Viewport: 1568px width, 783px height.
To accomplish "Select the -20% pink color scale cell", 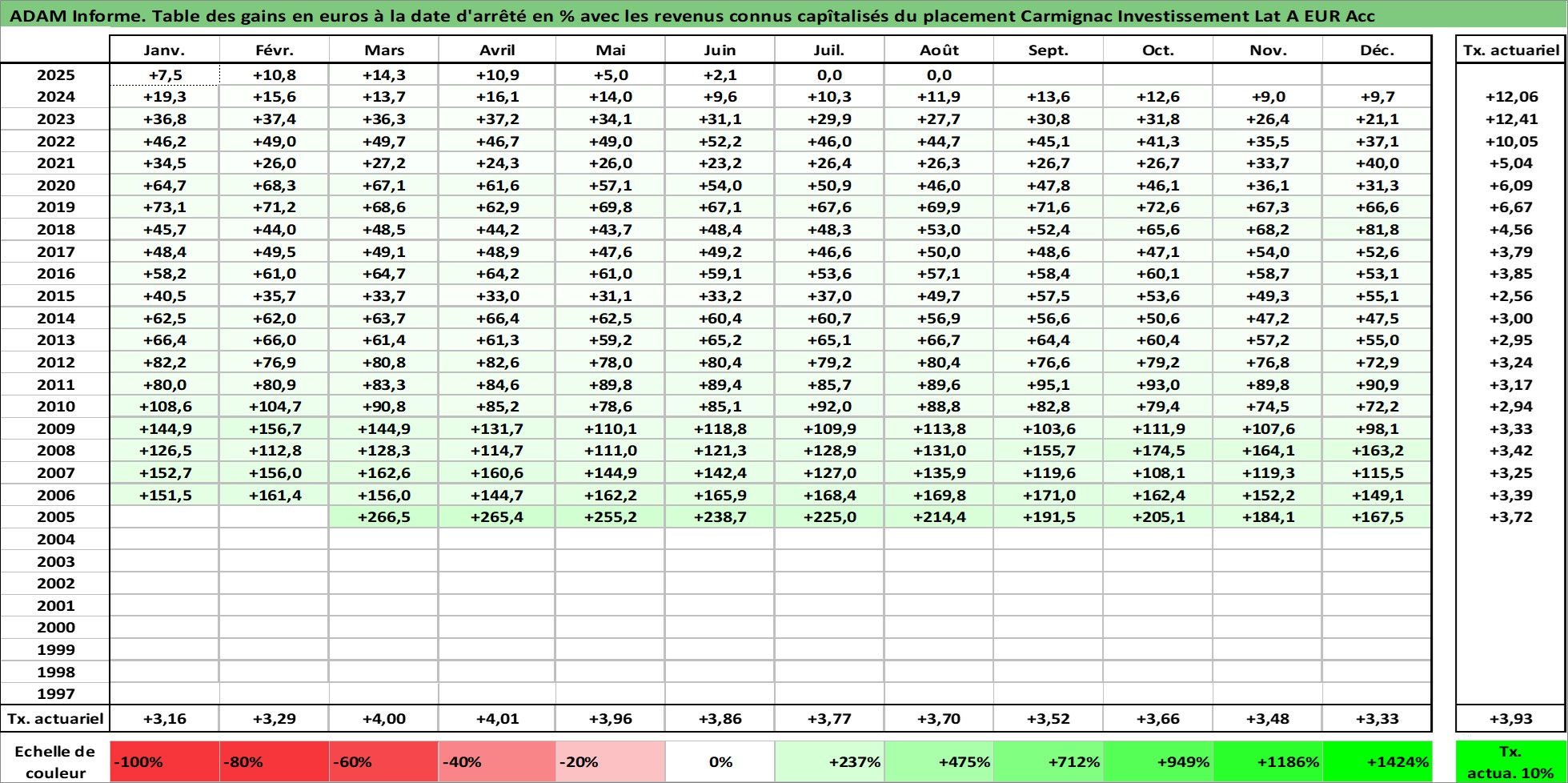I will (x=610, y=761).
